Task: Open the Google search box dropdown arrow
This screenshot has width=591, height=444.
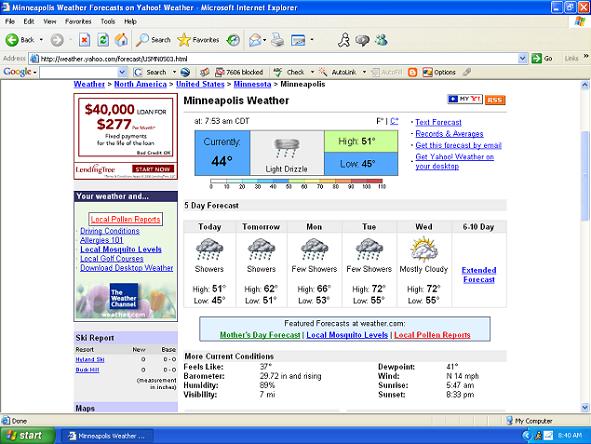Action: click(122, 72)
